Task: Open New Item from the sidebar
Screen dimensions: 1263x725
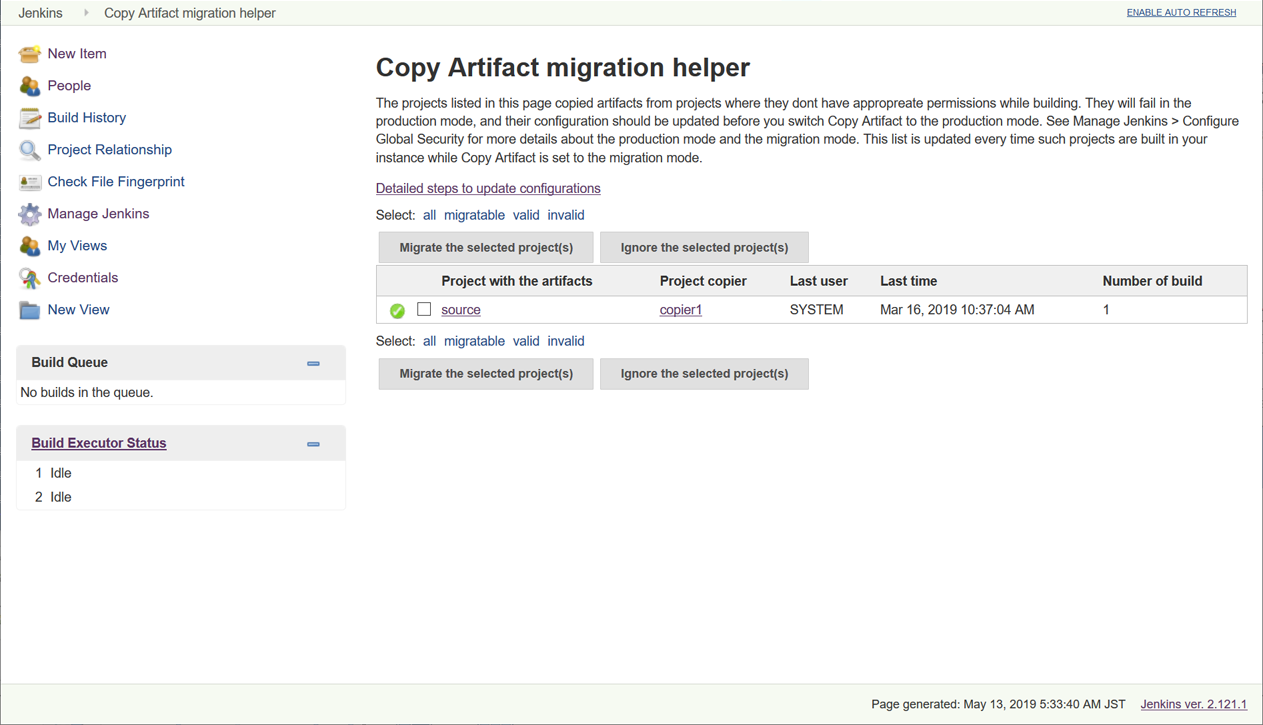Action: coord(77,54)
